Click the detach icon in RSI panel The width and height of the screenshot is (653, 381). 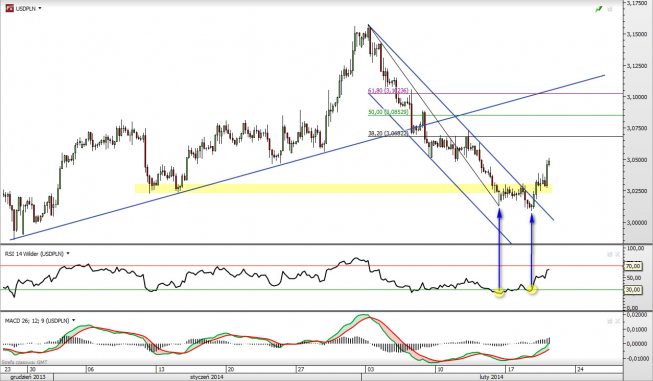tap(610, 254)
